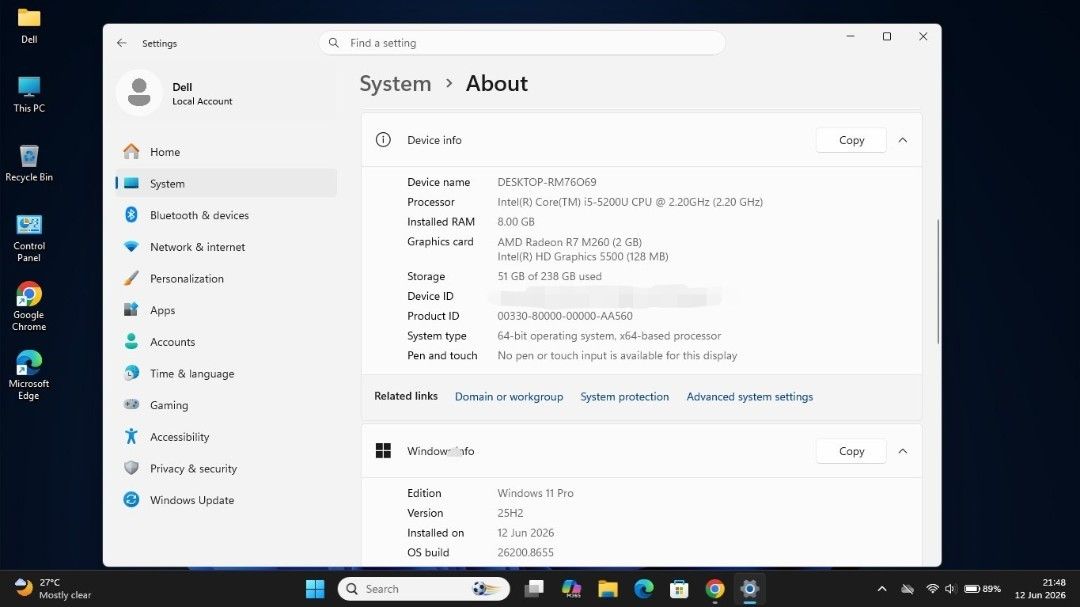
Task: Open the clock showing 21:48
Action: [1040, 588]
